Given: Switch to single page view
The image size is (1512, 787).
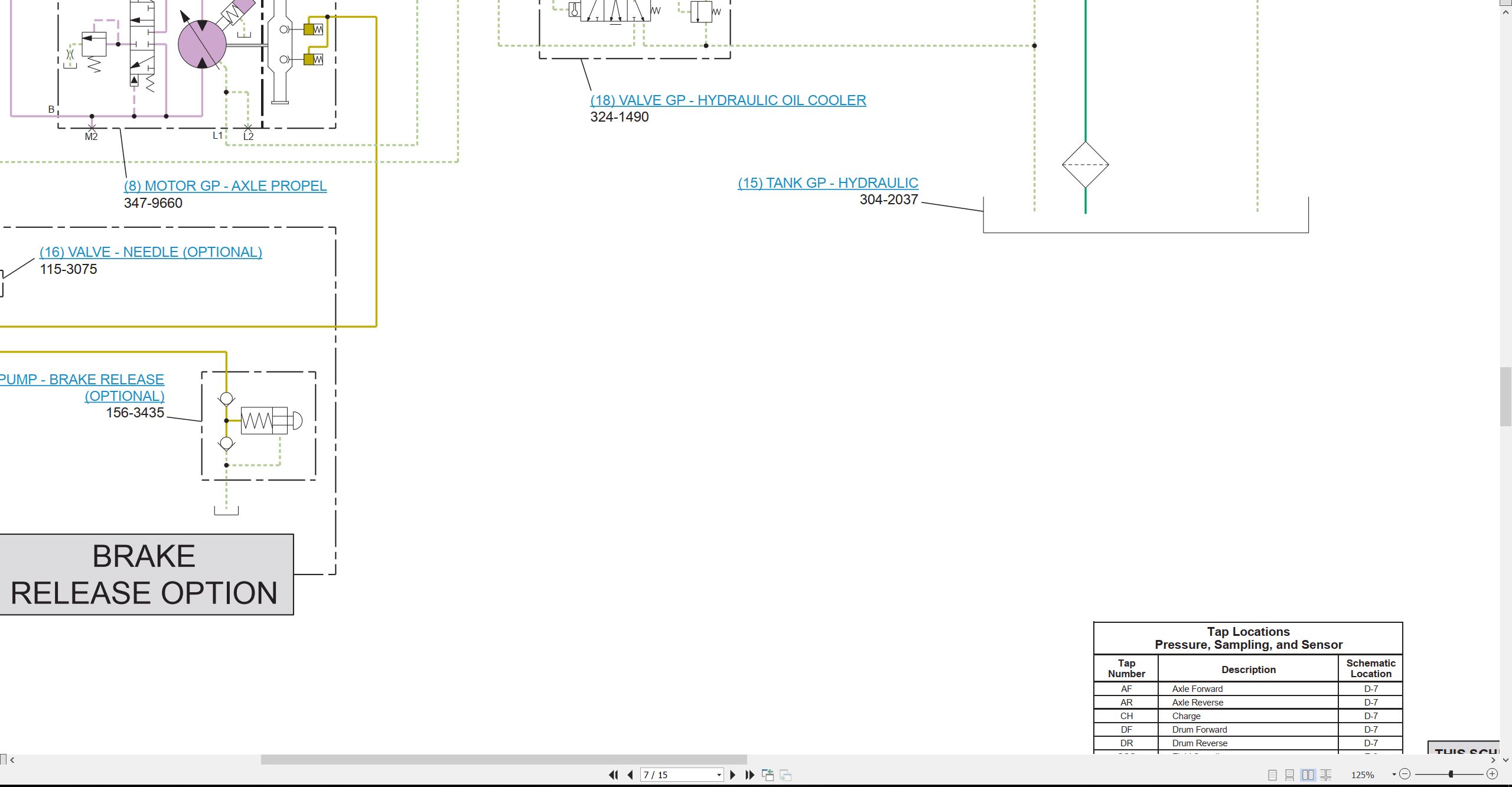Looking at the screenshot, I should click(1273, 775).
